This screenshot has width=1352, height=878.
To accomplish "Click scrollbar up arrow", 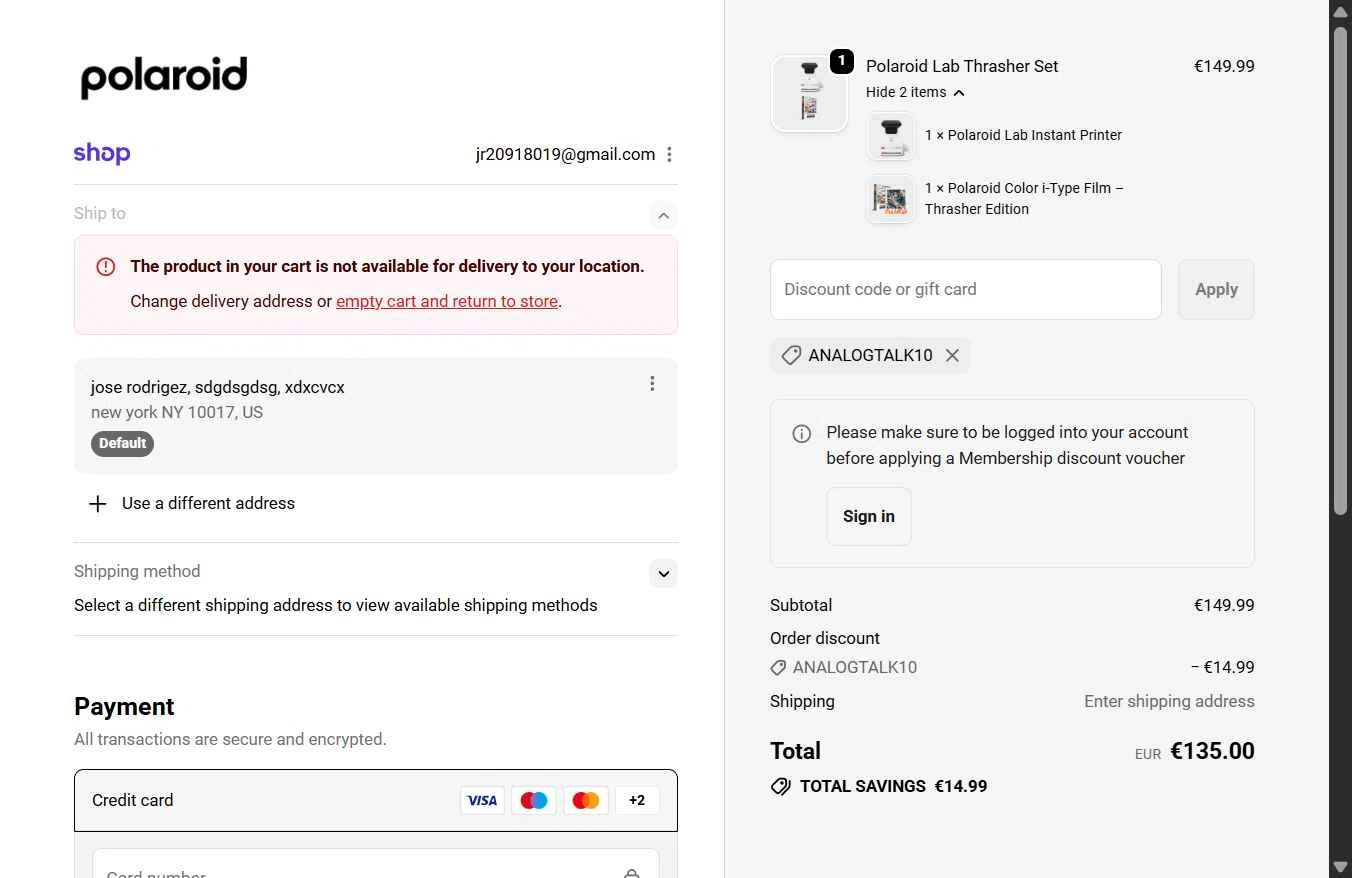I will click(x=1341, y=11).
